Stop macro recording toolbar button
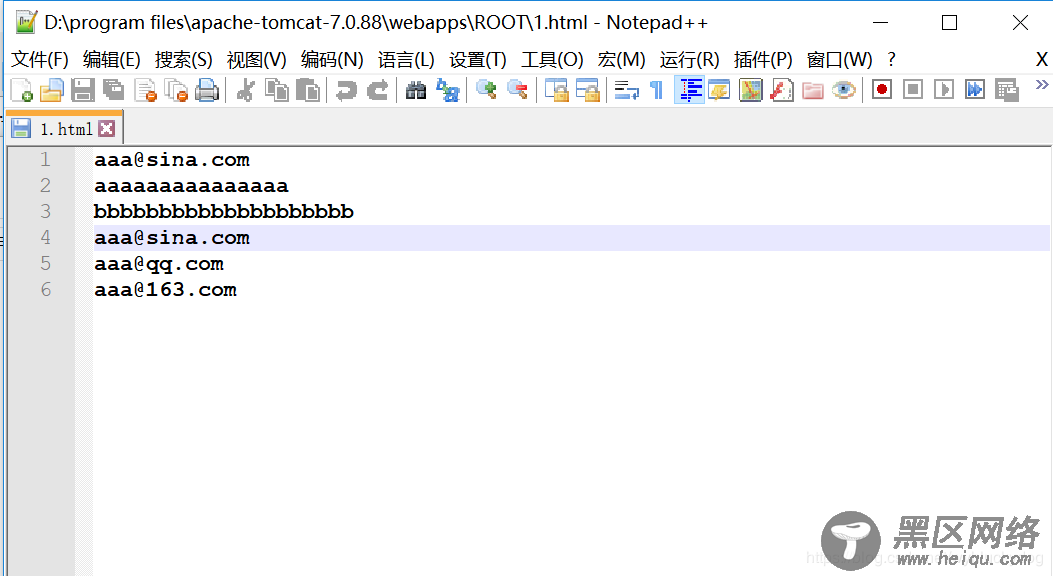The width and height of the screenshot is (1053, 576). [x=913, y=90]
